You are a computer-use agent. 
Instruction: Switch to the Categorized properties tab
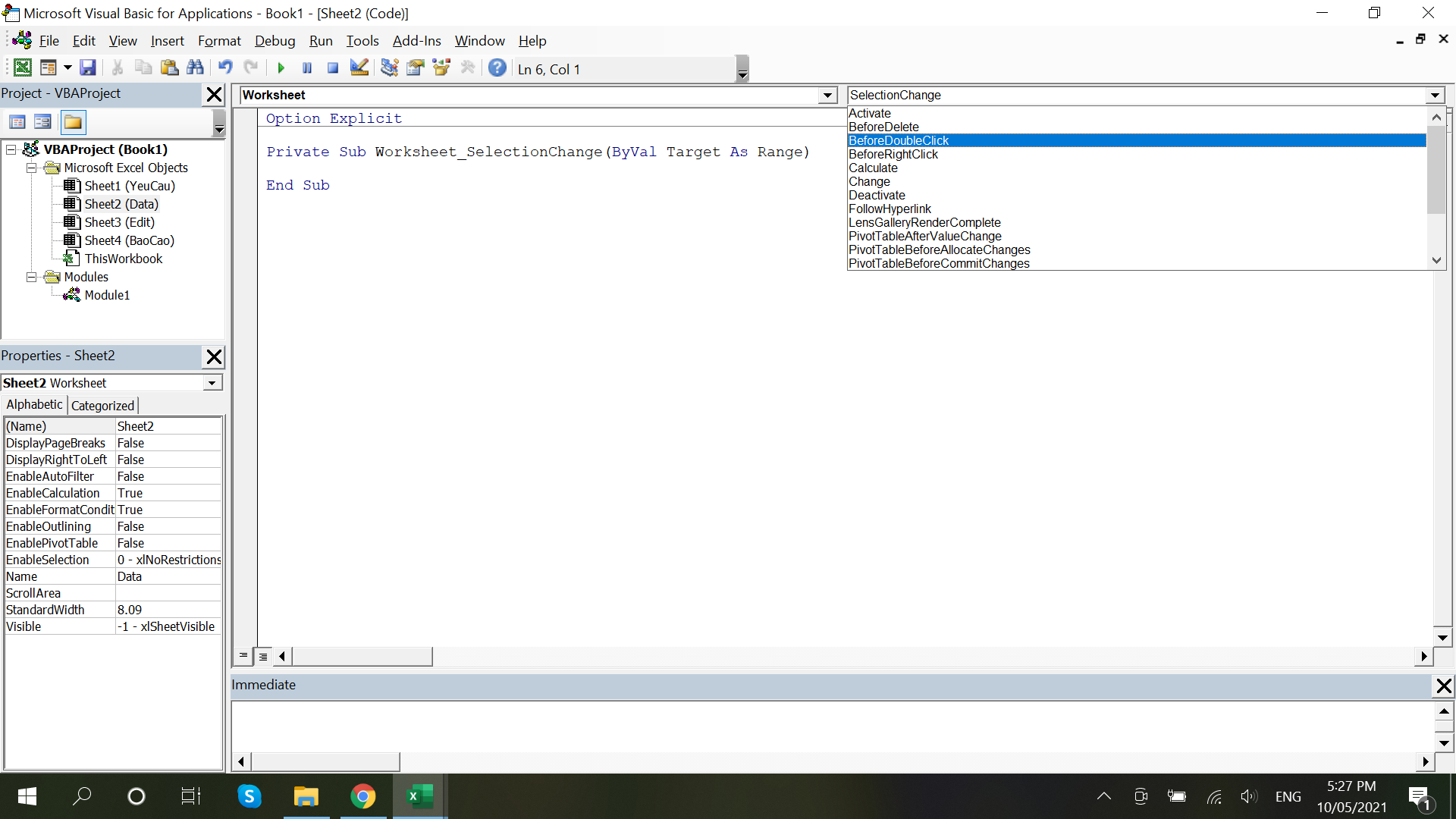click(102, 406)
